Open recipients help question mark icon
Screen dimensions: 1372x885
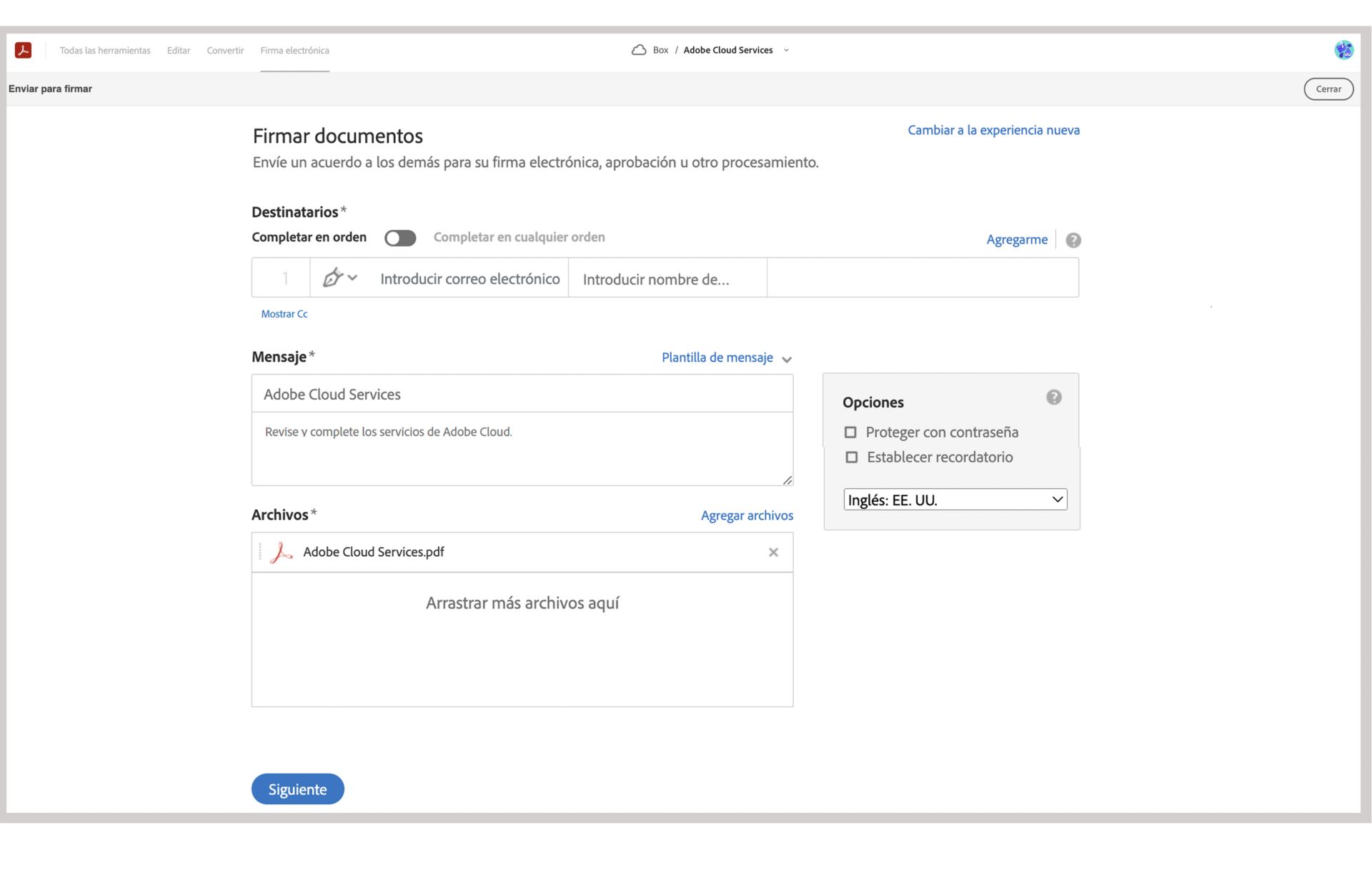1073,240
